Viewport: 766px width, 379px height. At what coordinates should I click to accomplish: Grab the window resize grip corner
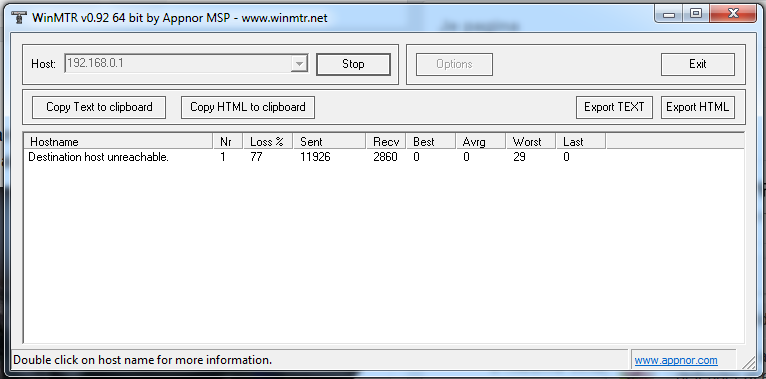point(748,362)
